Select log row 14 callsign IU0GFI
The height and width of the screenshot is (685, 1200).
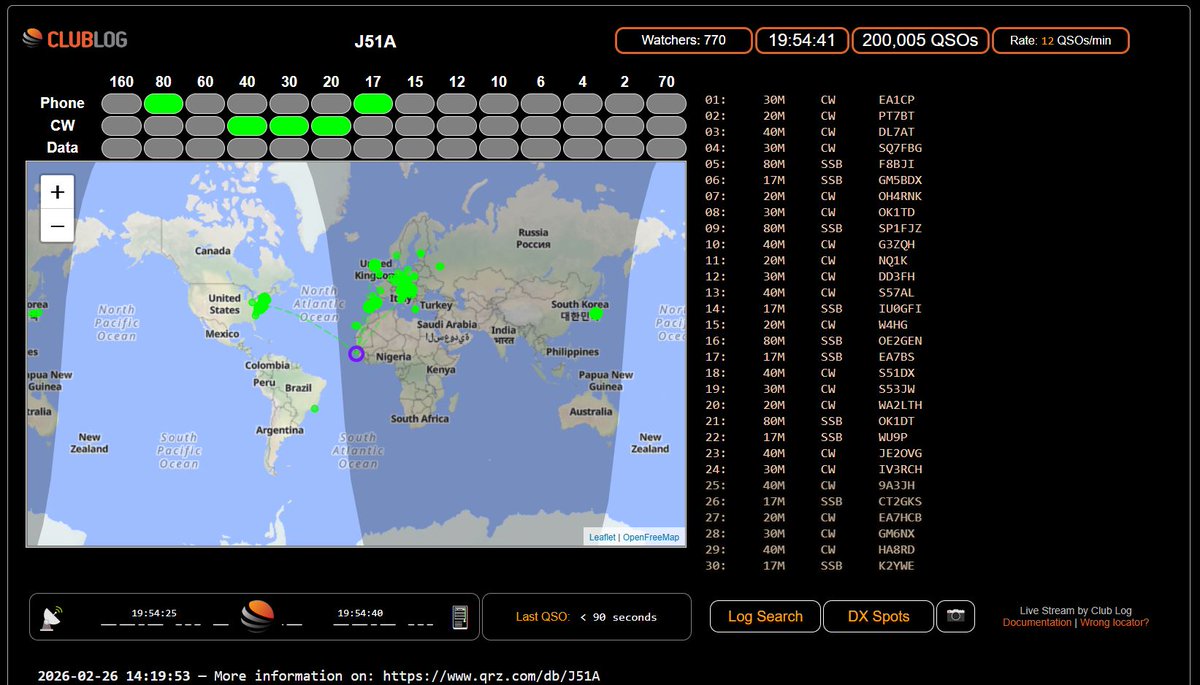(901, 309)
